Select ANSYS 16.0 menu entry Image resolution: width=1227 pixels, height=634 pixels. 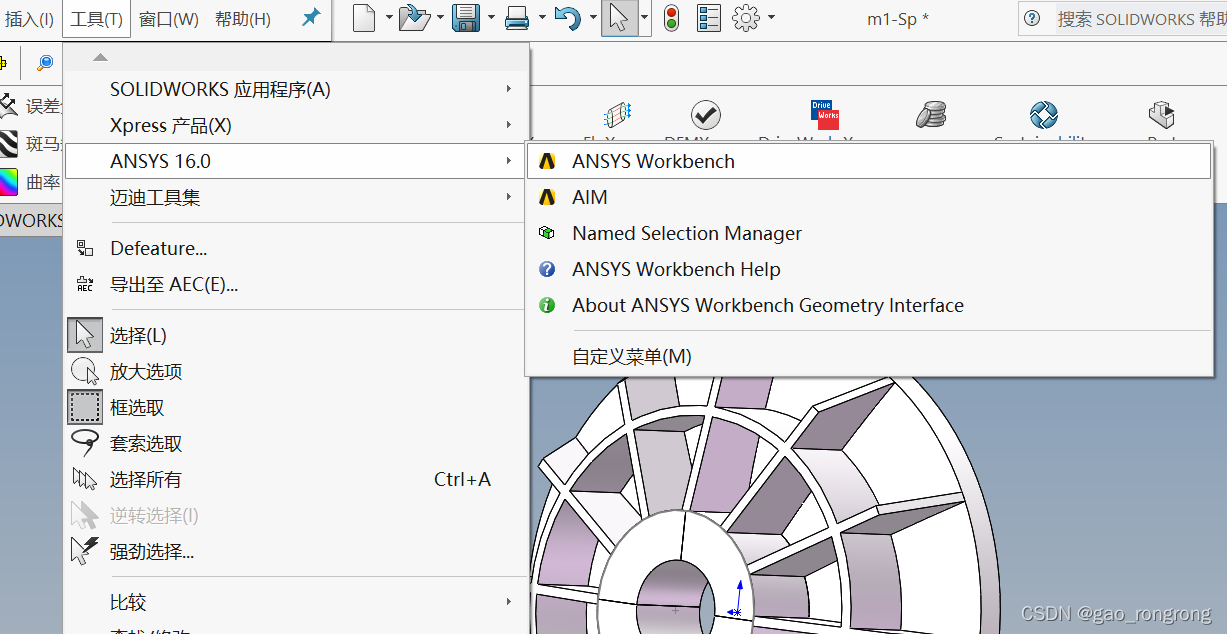[296, 161]
